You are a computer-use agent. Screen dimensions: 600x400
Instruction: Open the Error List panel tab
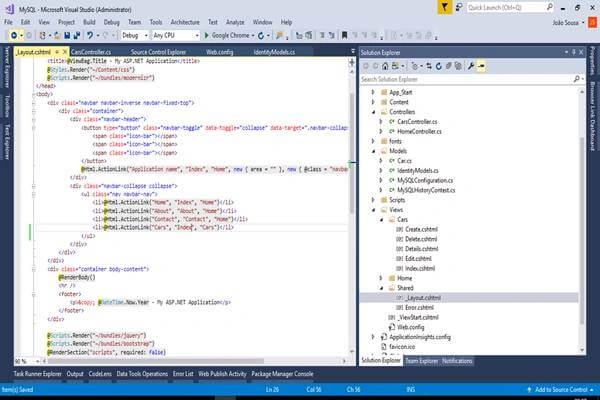(183, 374)
